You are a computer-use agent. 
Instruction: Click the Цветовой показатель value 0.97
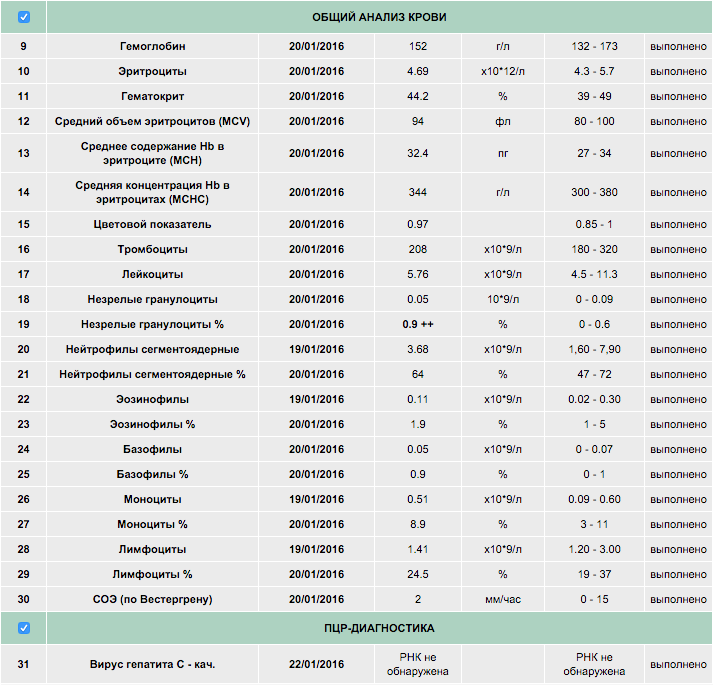418,224
